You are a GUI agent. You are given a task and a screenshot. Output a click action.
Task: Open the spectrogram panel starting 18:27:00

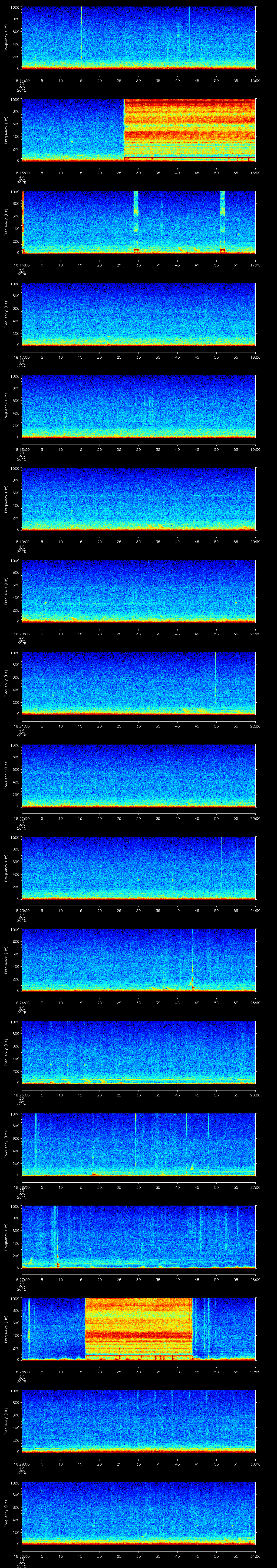click(138, 1237)
